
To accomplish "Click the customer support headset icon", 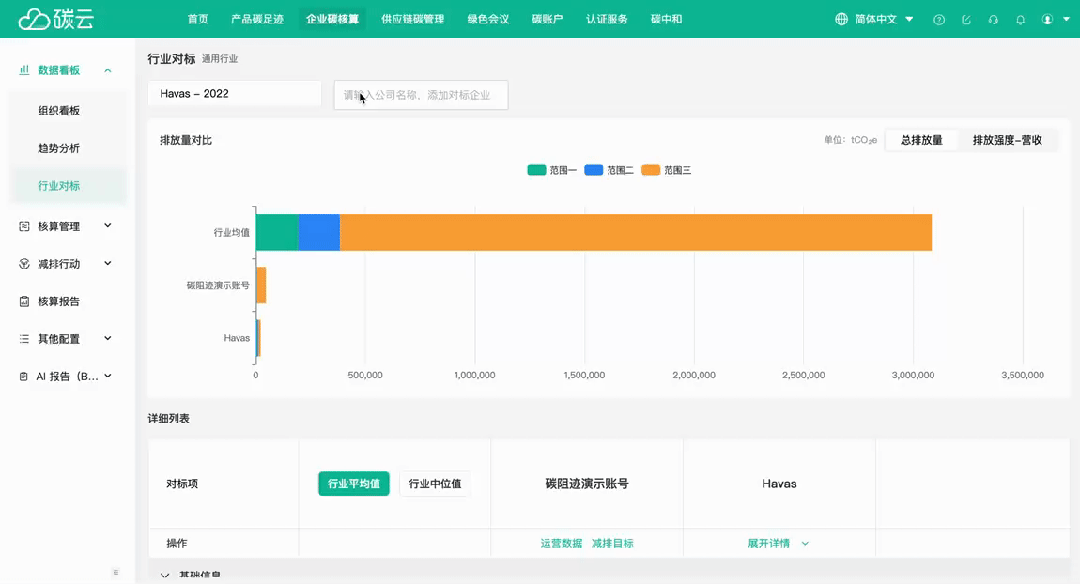I will (x=993, y=19).
